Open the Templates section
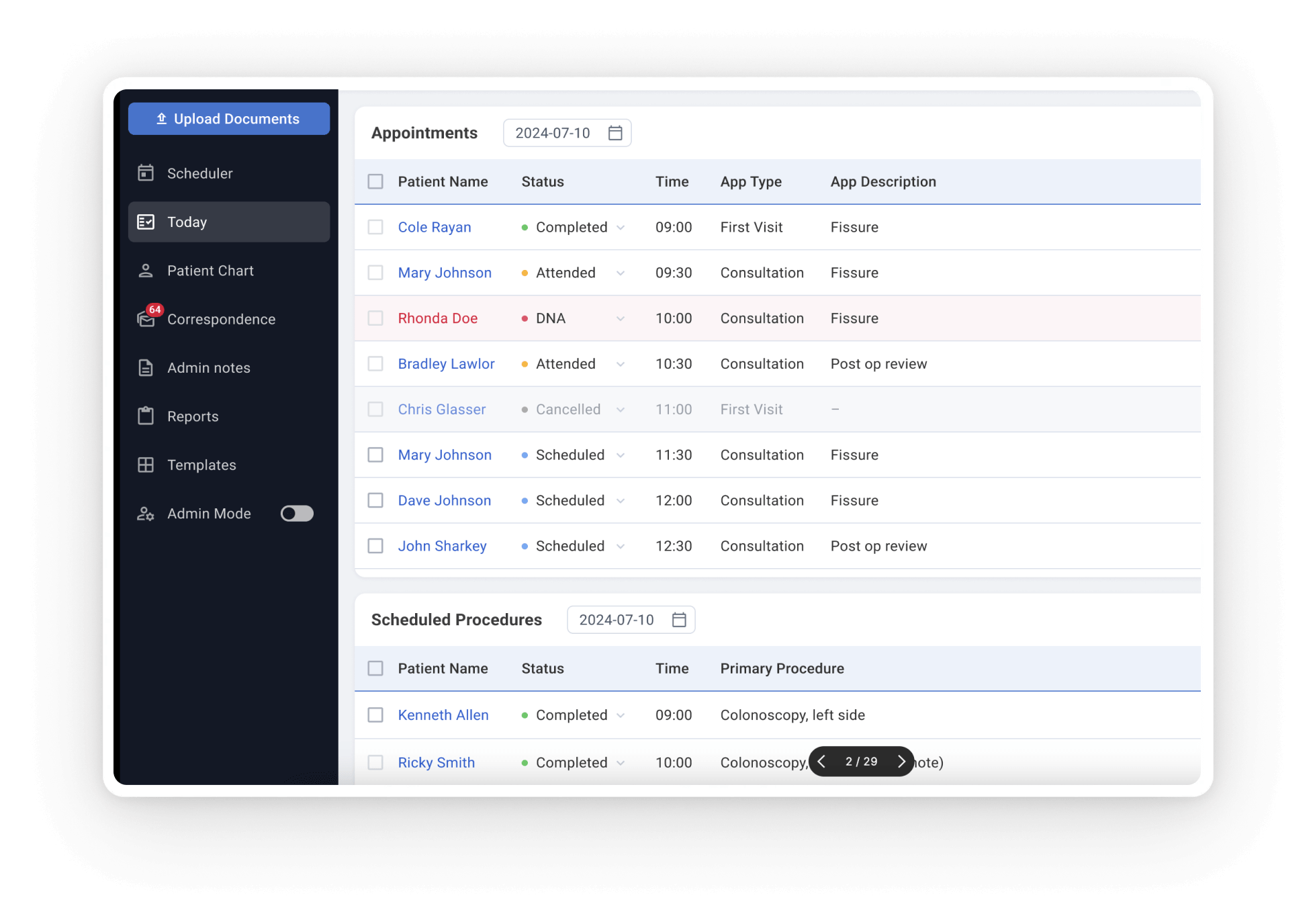This screenshot has height=924, width=1315. coord(201,465)
